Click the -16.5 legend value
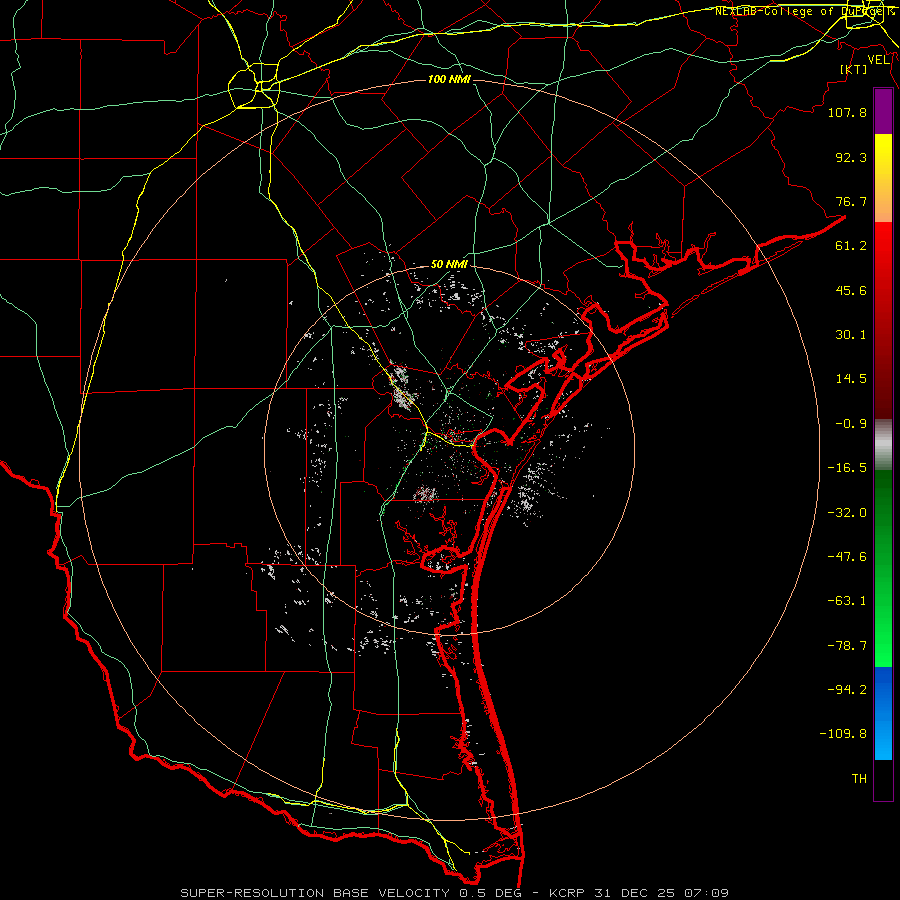 tap(847, 468)
